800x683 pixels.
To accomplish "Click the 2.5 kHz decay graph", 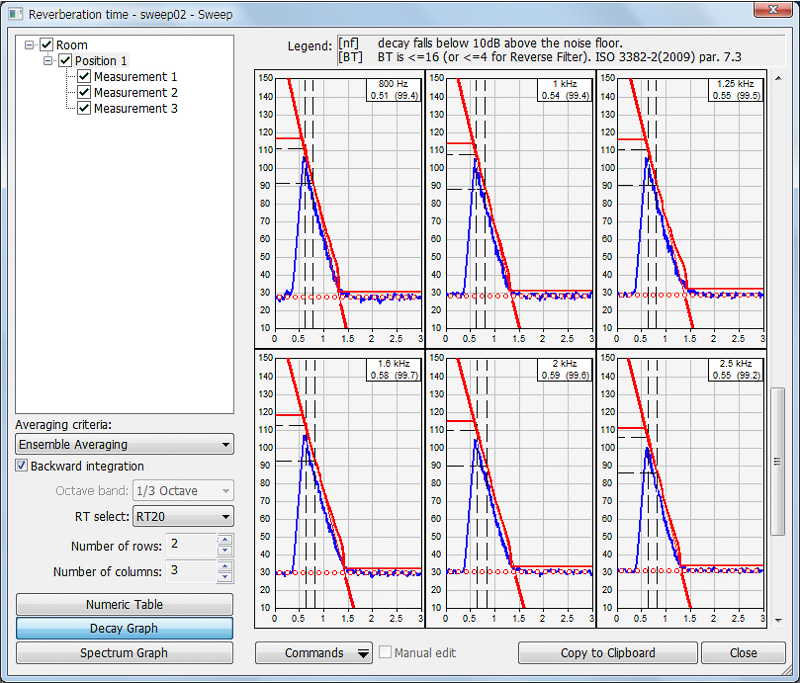I will pos(681,489).
